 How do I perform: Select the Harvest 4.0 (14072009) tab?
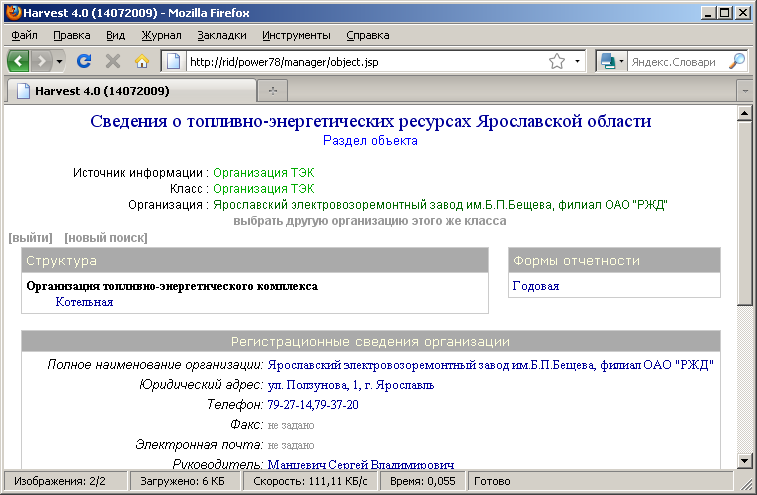click(130, 91)
